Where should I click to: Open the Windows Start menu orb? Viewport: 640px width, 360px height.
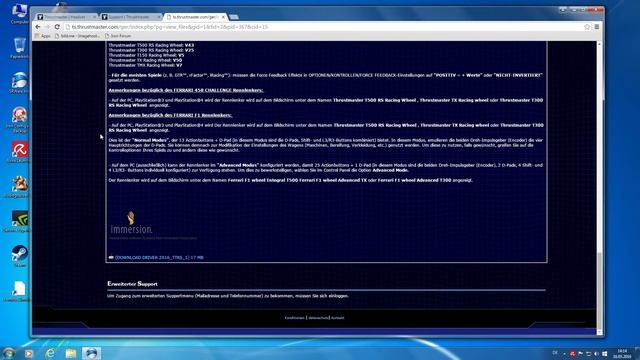click(8, 353)
